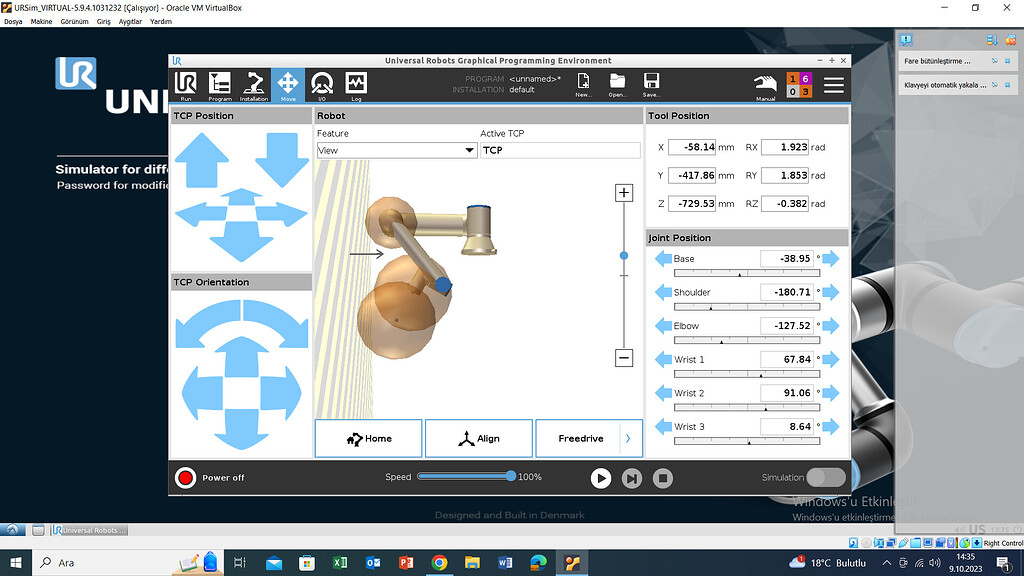Switch to the Installation tab
This screenshot has height=576, width=1024.
point(254,84)
